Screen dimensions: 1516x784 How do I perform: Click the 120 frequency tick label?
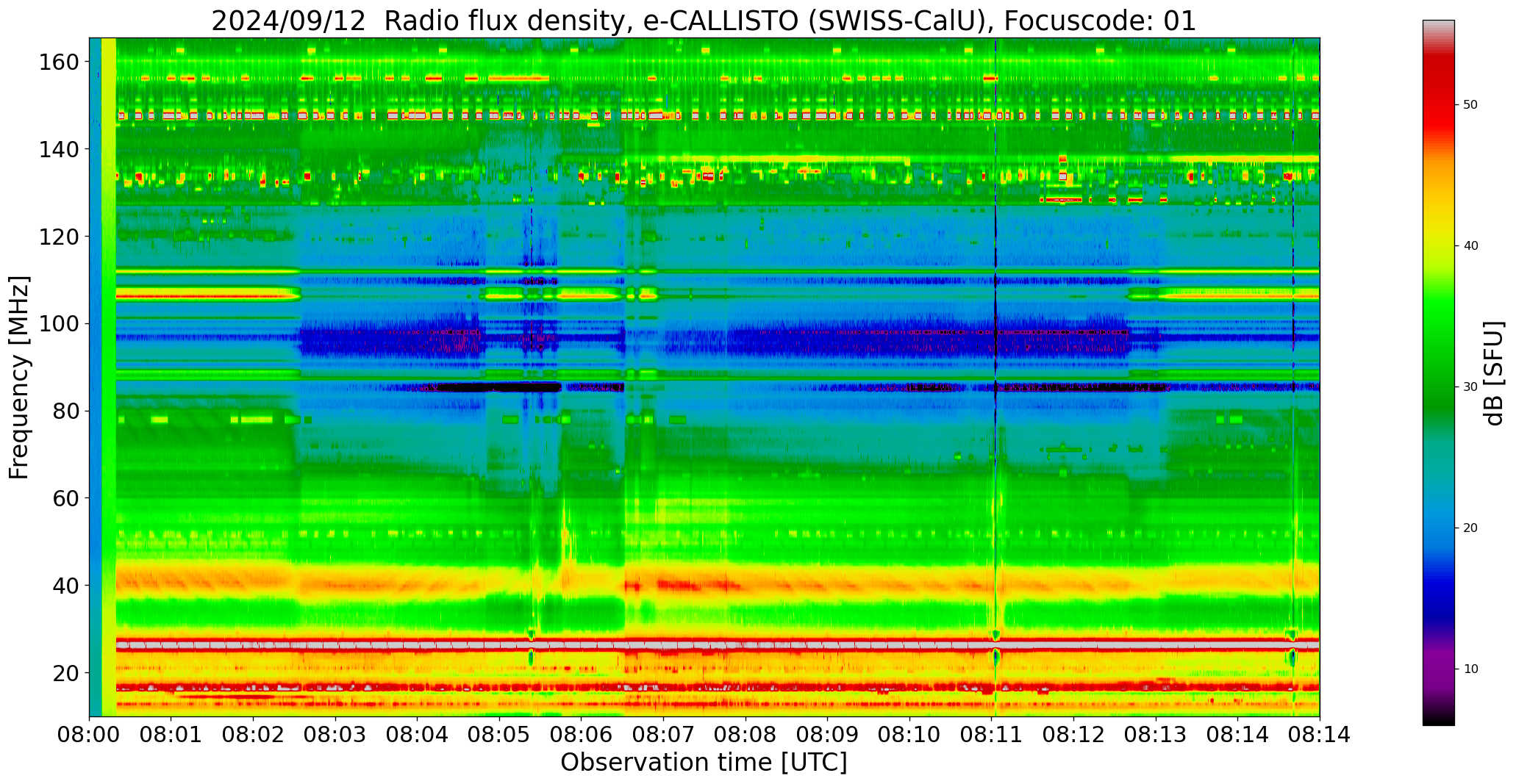coord(58,237)
